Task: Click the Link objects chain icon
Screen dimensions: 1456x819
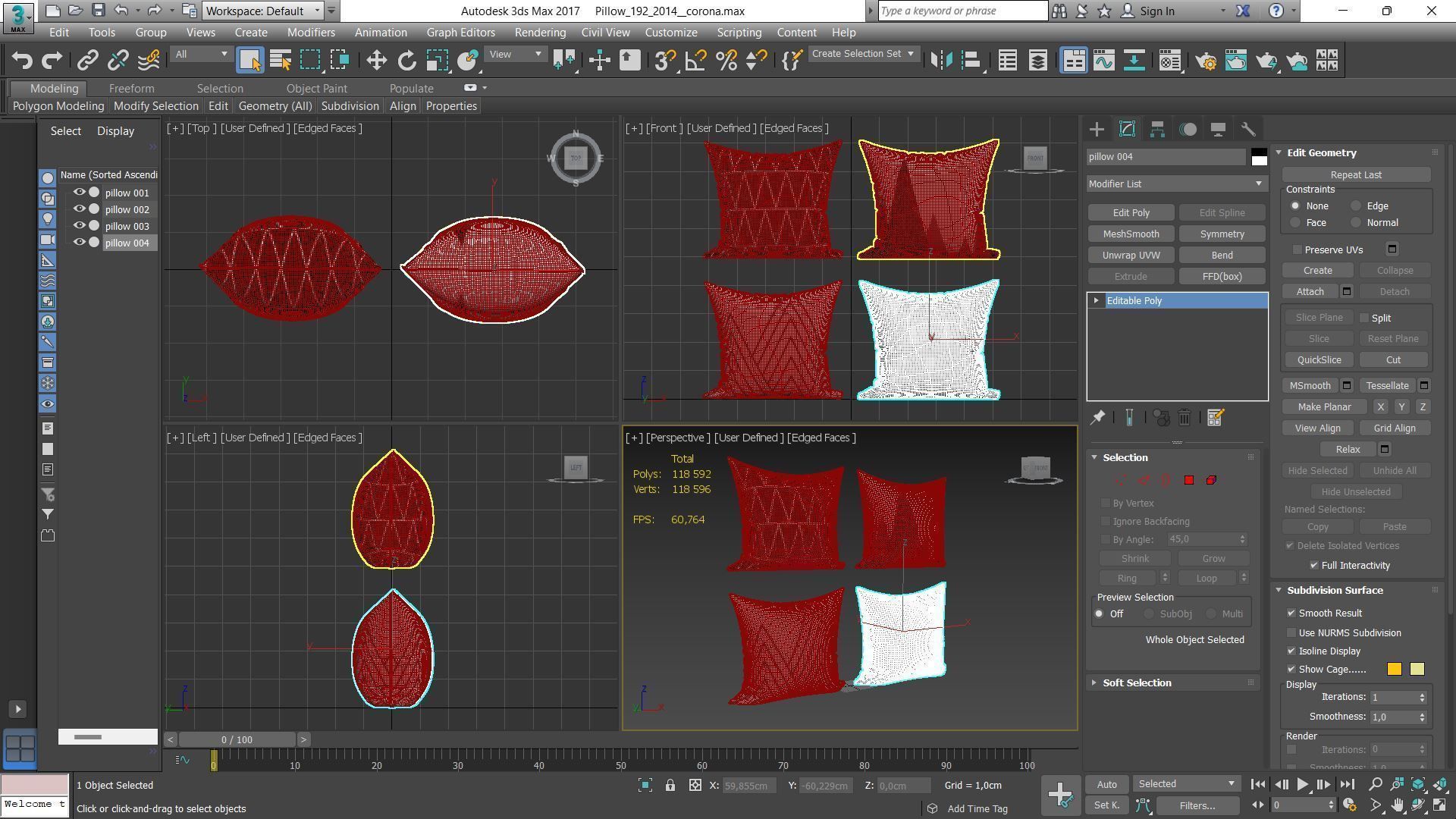Action: pyautogui.click(x=87, y=61)
